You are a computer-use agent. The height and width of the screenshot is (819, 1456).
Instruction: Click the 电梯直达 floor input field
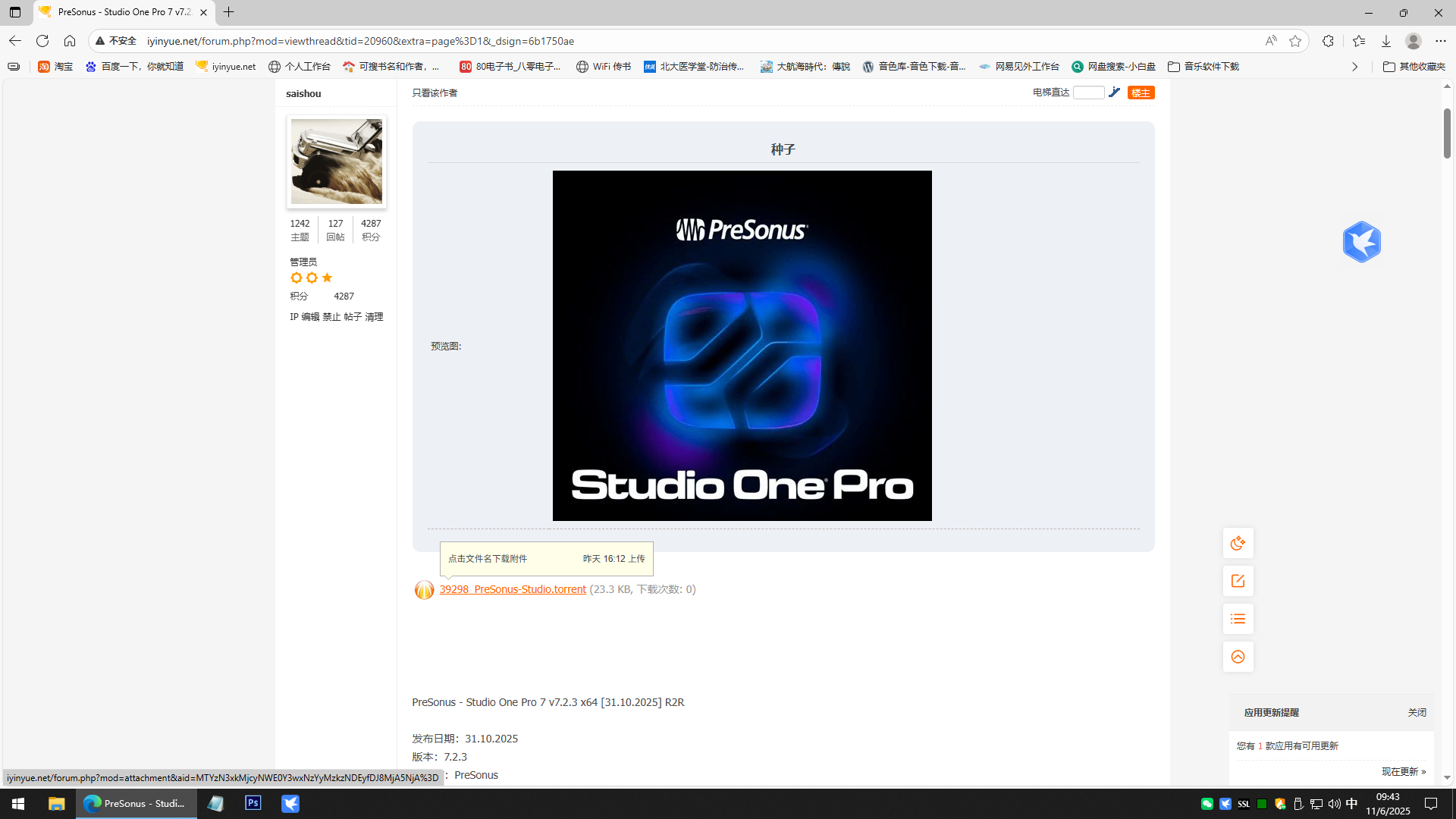(1088, 93)
